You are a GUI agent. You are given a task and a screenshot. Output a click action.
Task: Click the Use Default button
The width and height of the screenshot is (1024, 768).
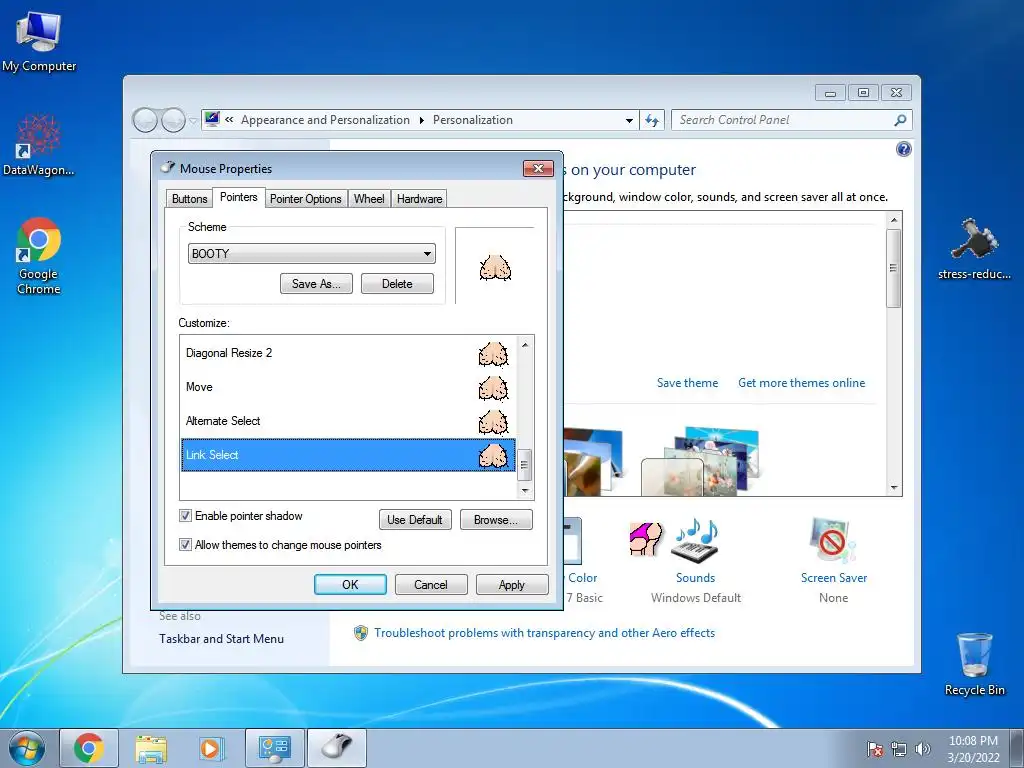(415, 520)
